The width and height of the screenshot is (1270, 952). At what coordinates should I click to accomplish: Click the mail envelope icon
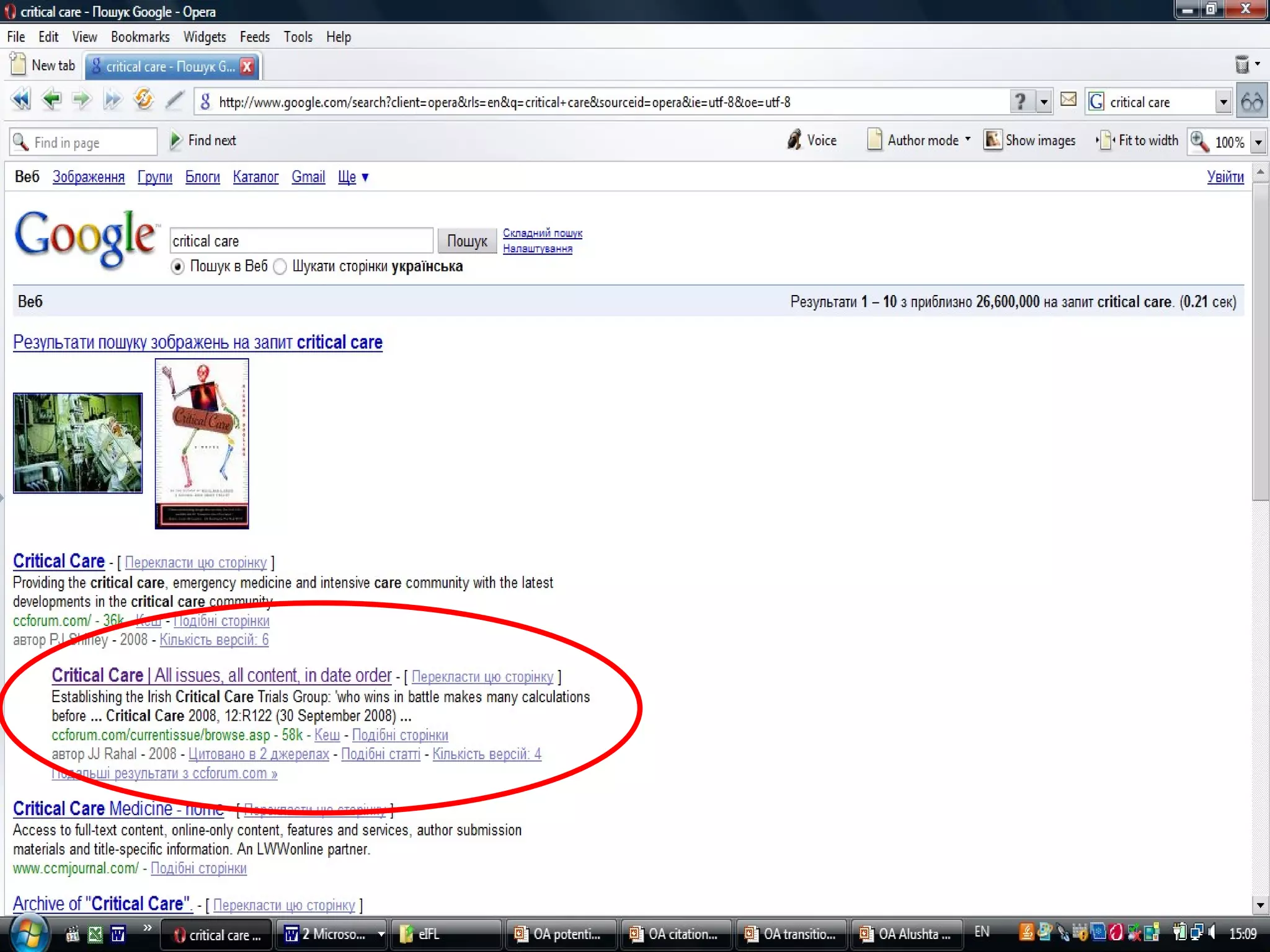click(x=1068, y=100)
